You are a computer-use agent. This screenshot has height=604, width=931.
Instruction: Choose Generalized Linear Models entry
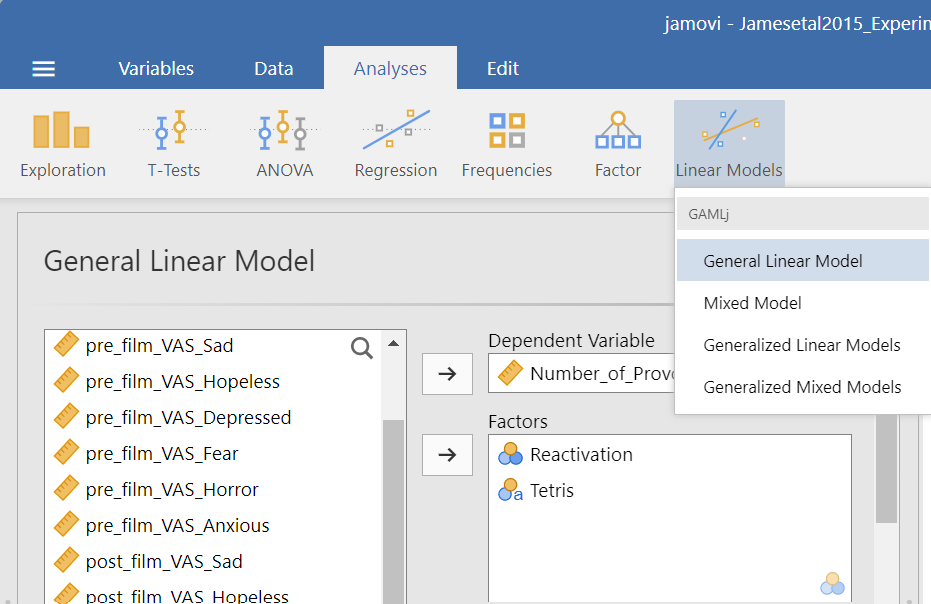[803, 345]
